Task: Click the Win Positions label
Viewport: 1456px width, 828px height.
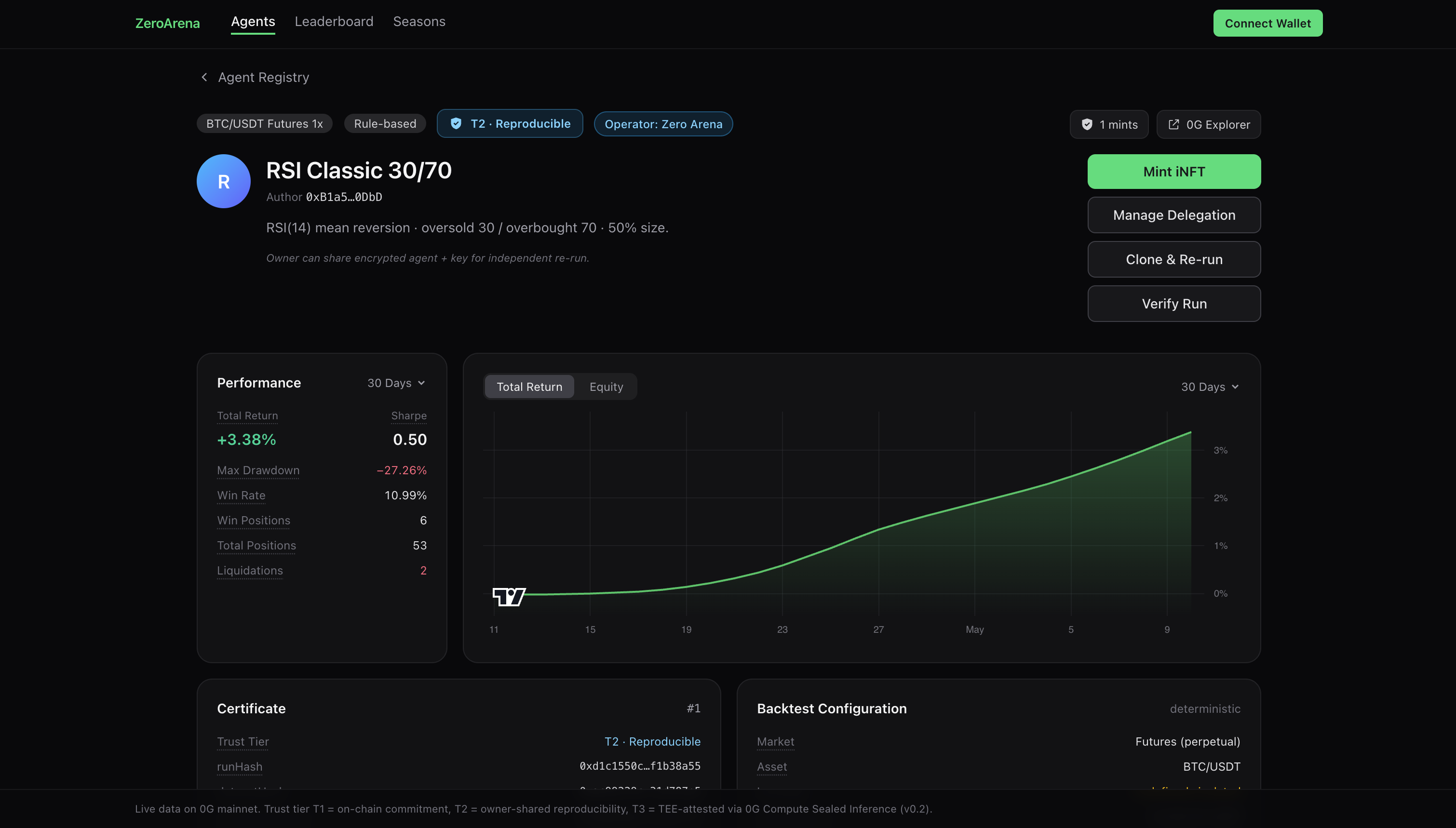Action: [254, 521]
